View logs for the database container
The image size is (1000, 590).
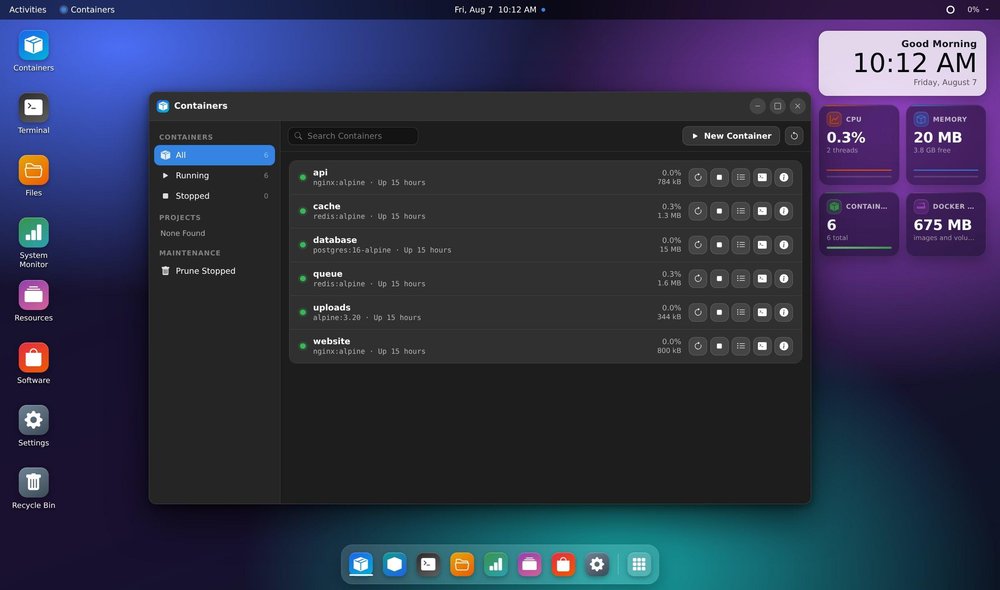[x=740, y=245]
